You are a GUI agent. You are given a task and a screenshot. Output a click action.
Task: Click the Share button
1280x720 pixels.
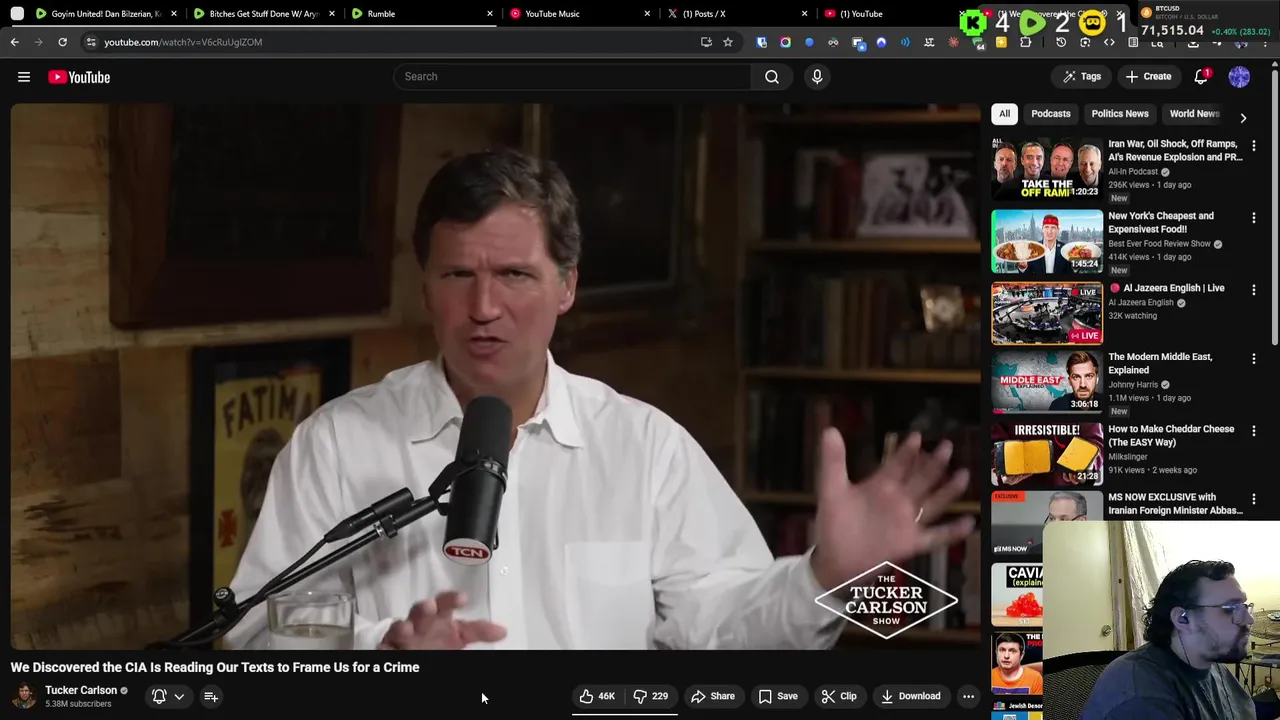pos(713,696)
